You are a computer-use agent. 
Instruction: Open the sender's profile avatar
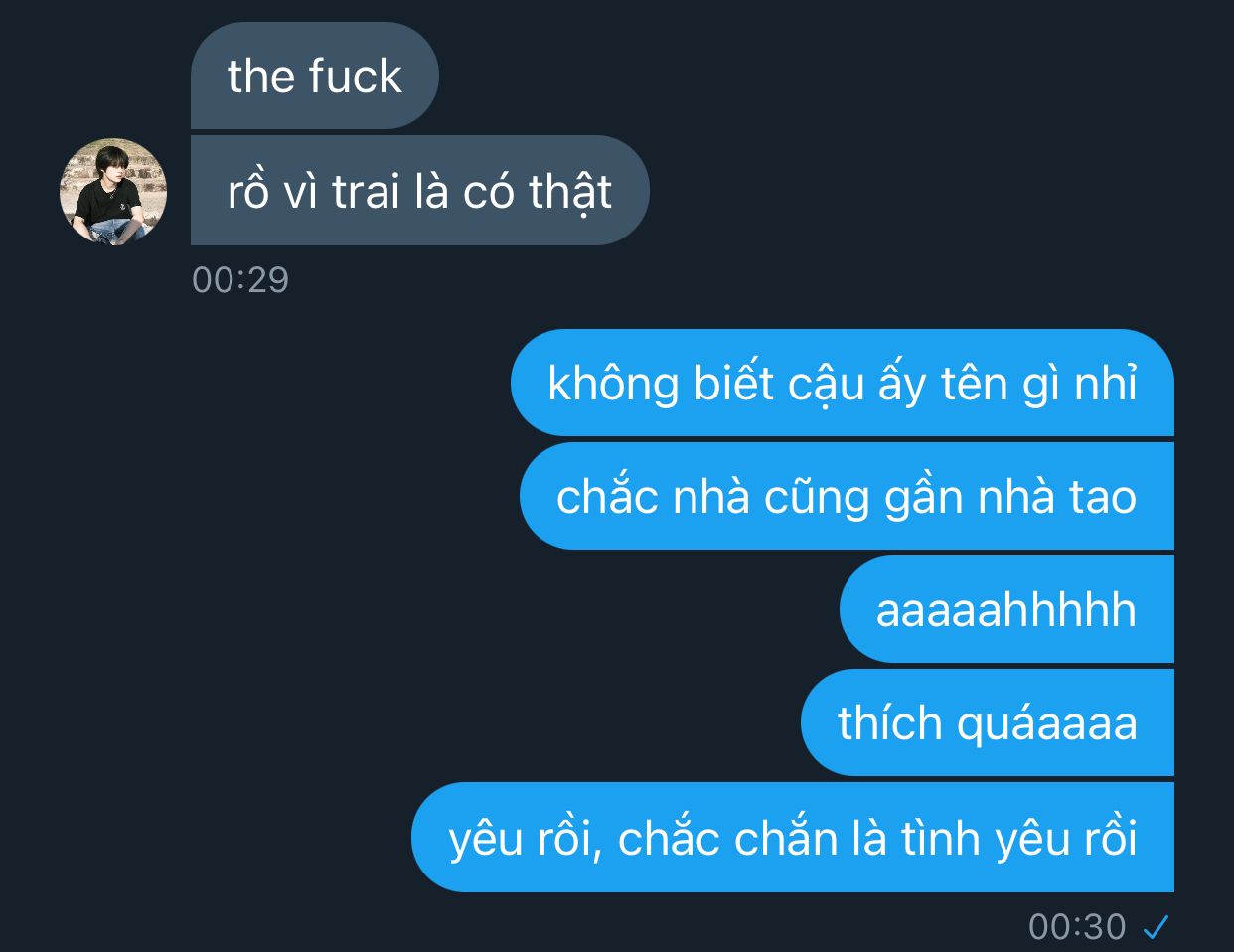pos(113,192)
